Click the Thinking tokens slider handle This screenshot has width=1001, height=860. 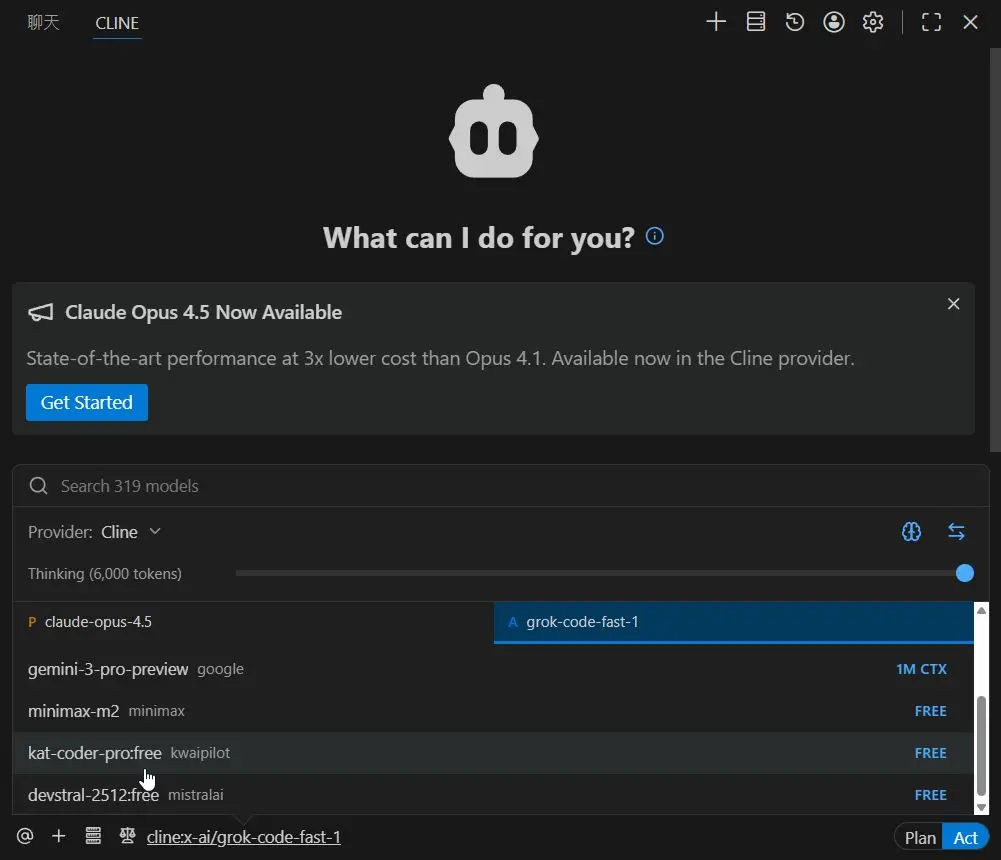(x=964, y=573)
